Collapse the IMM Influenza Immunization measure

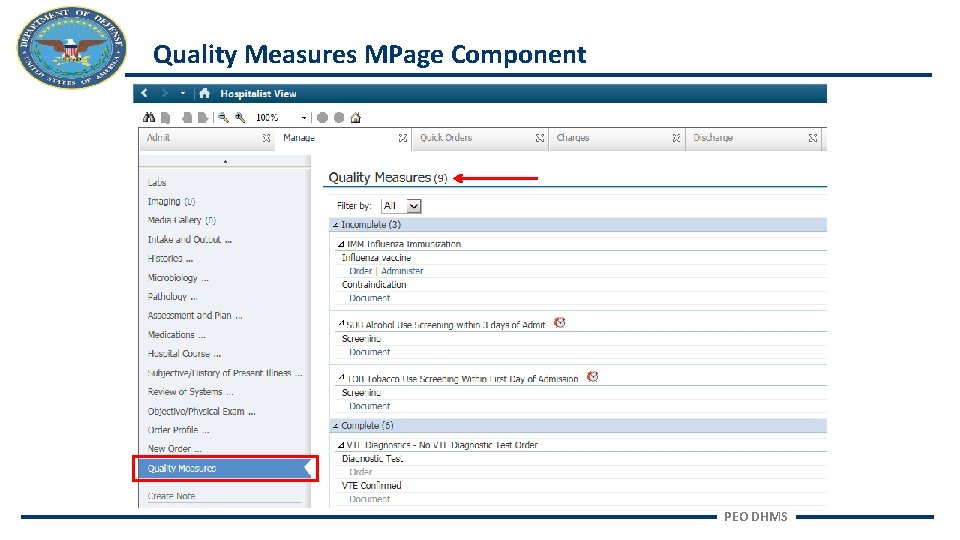[341, 244]
